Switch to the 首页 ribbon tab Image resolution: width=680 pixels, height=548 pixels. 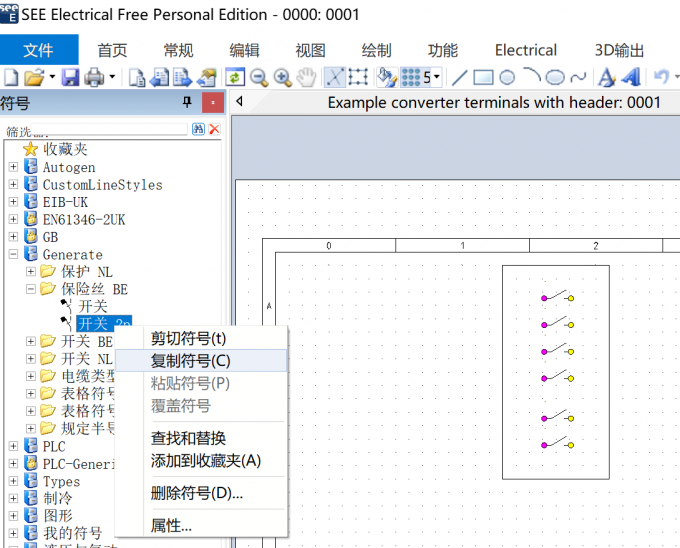[112, 50]
